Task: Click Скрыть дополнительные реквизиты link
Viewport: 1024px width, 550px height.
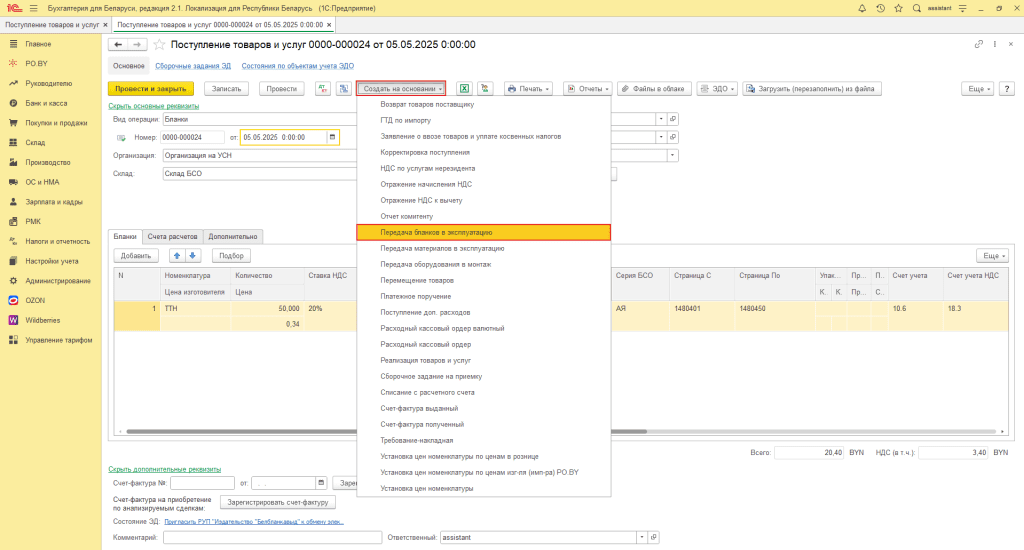Action: (x=165, y=469)
